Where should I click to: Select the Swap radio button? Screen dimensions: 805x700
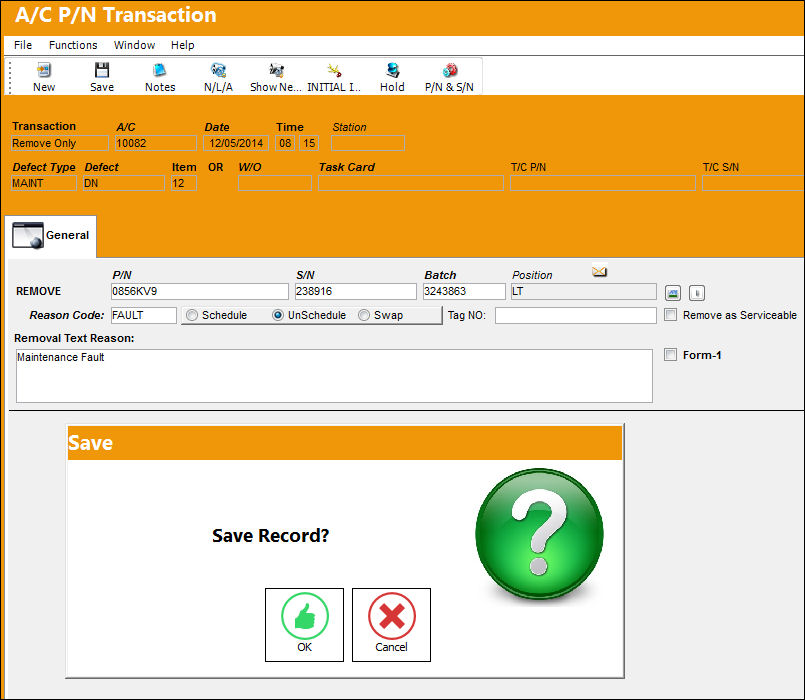364,315
